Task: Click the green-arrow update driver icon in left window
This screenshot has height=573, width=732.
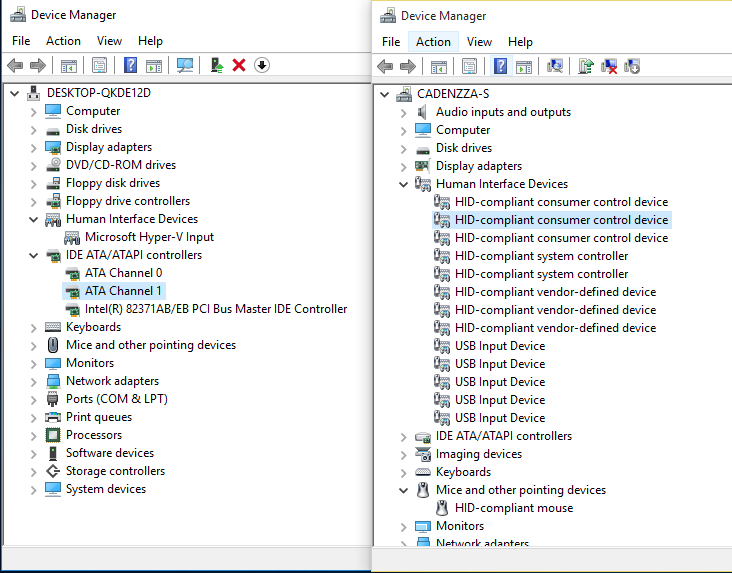Action: pyautogui.click(x=216, y=65)
